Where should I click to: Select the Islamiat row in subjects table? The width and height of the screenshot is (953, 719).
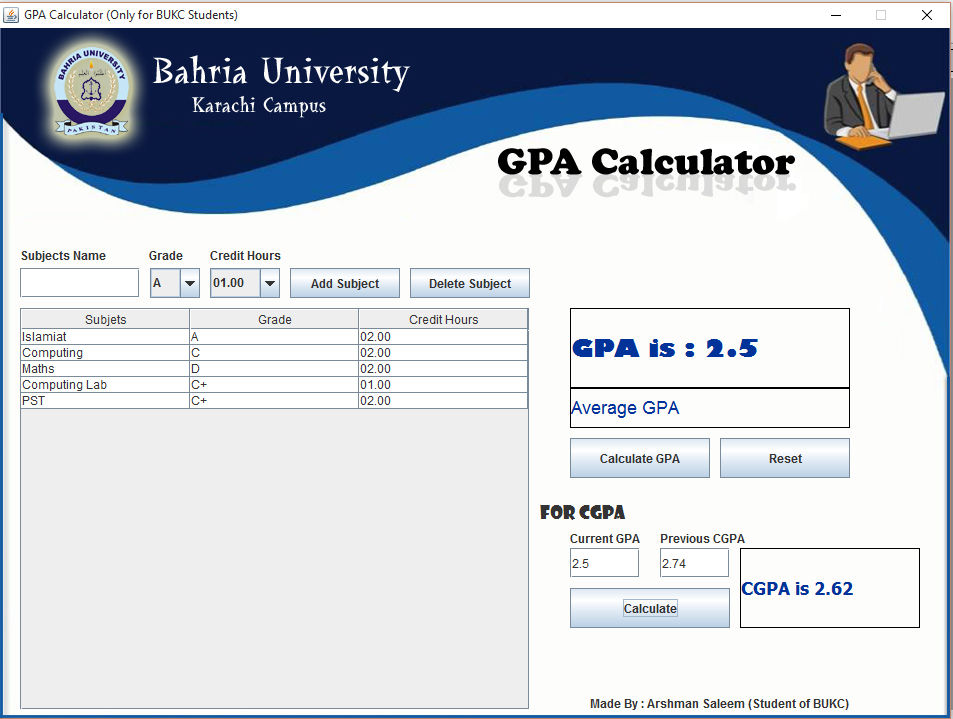274,337
